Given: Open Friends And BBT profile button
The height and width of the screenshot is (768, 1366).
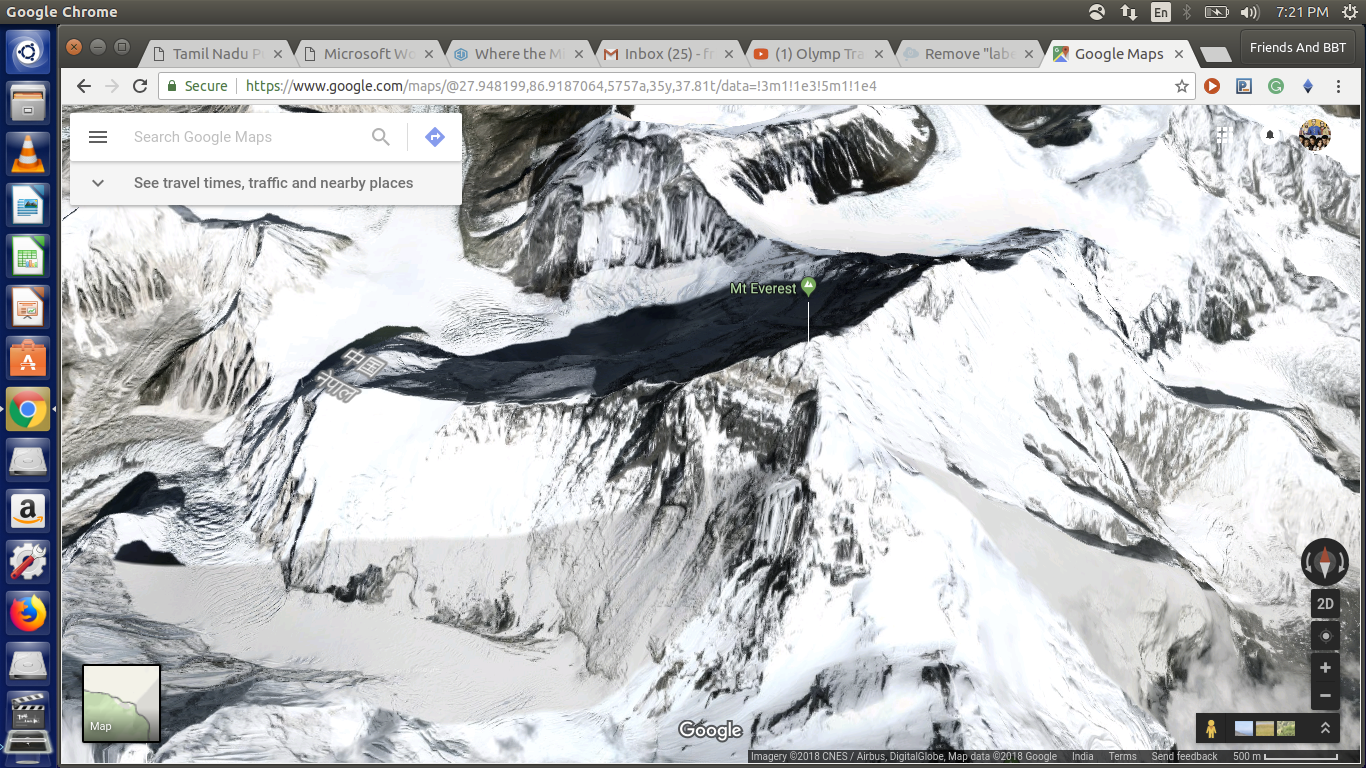Looking at the screenshot, I should point(1298,47).
